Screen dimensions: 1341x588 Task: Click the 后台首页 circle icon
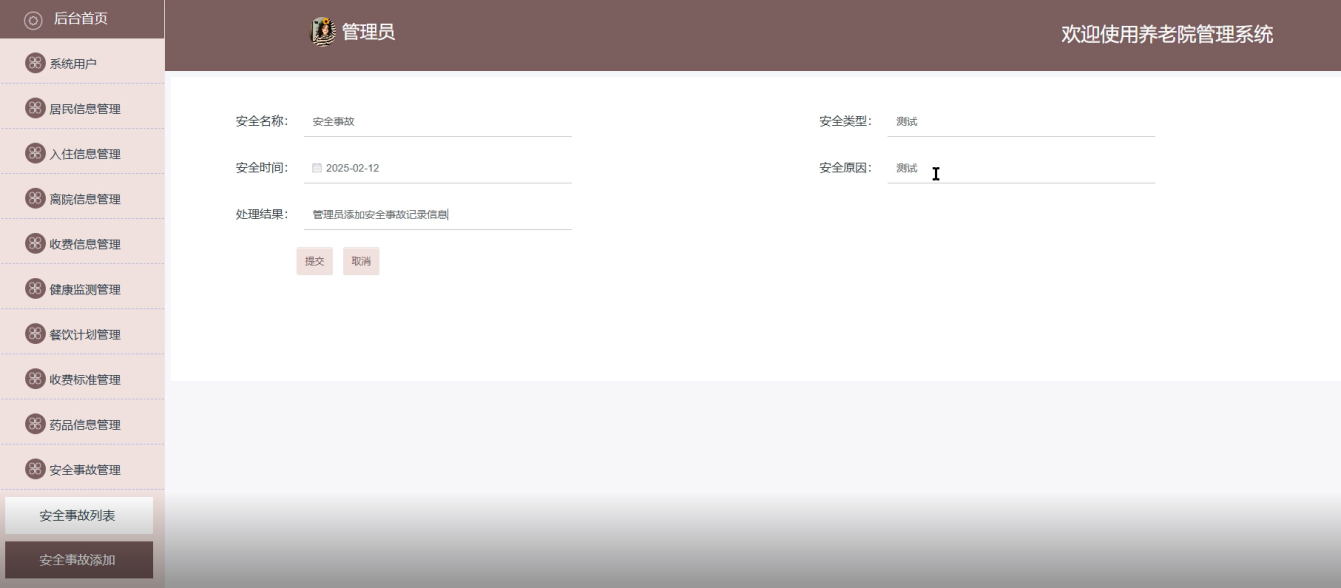33,20
